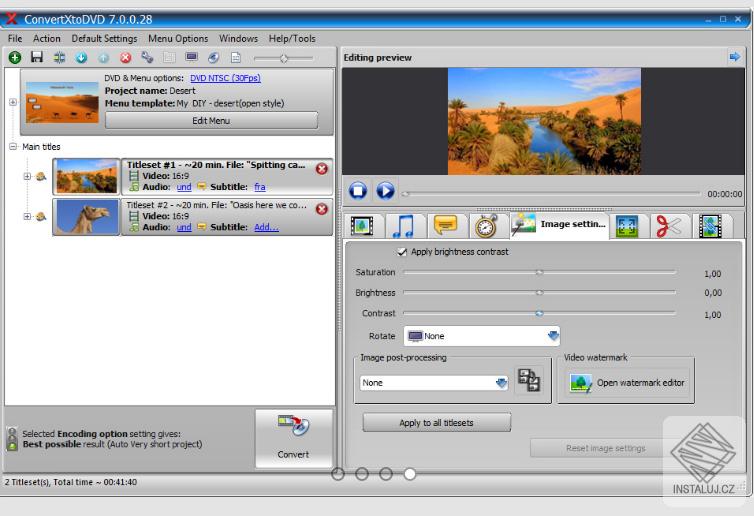Click the blue move down arrow icon
Viewport: 754px width, 516px height.
coord(81,58)
